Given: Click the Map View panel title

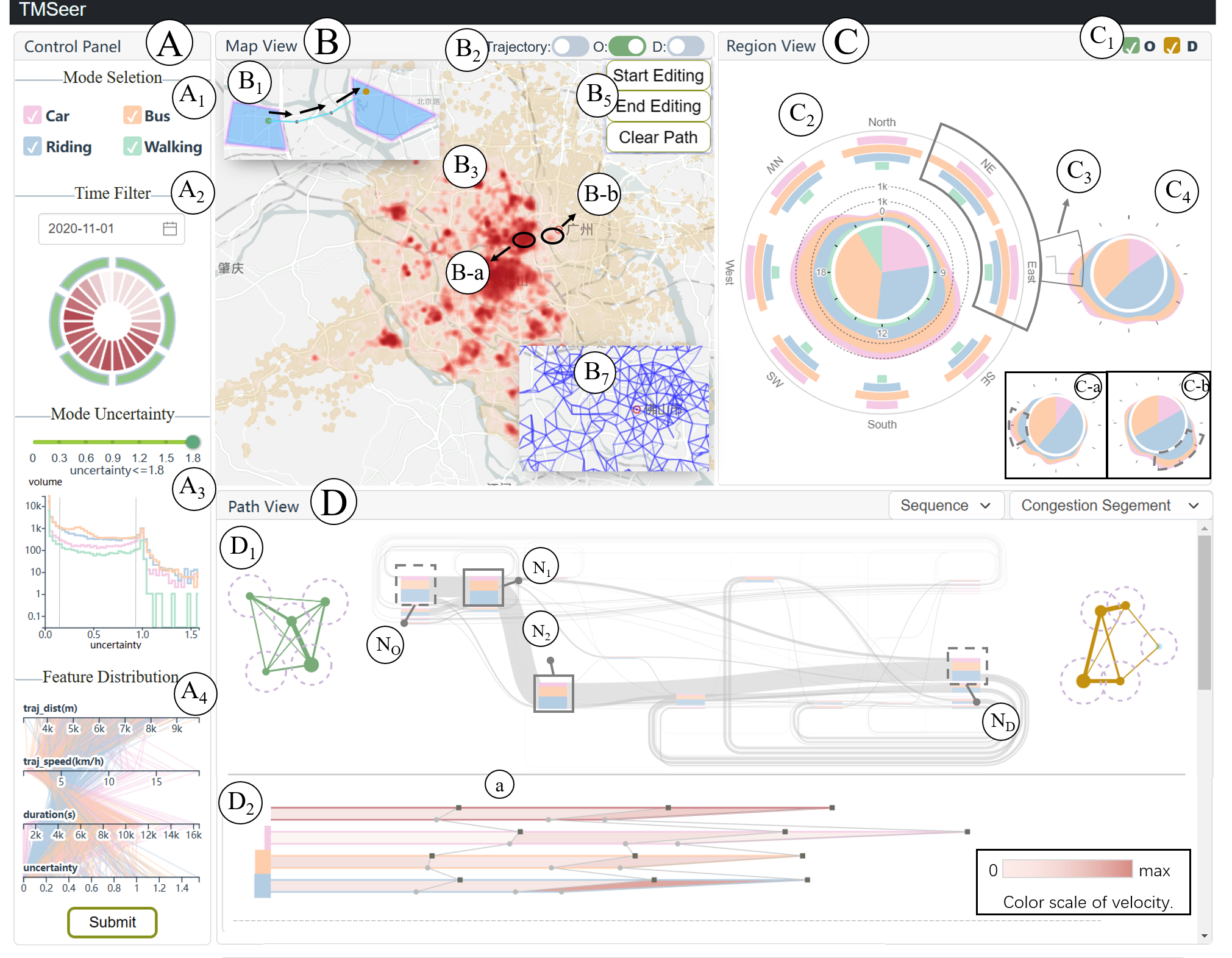Looking at the screenshot, I should [261, 46].
